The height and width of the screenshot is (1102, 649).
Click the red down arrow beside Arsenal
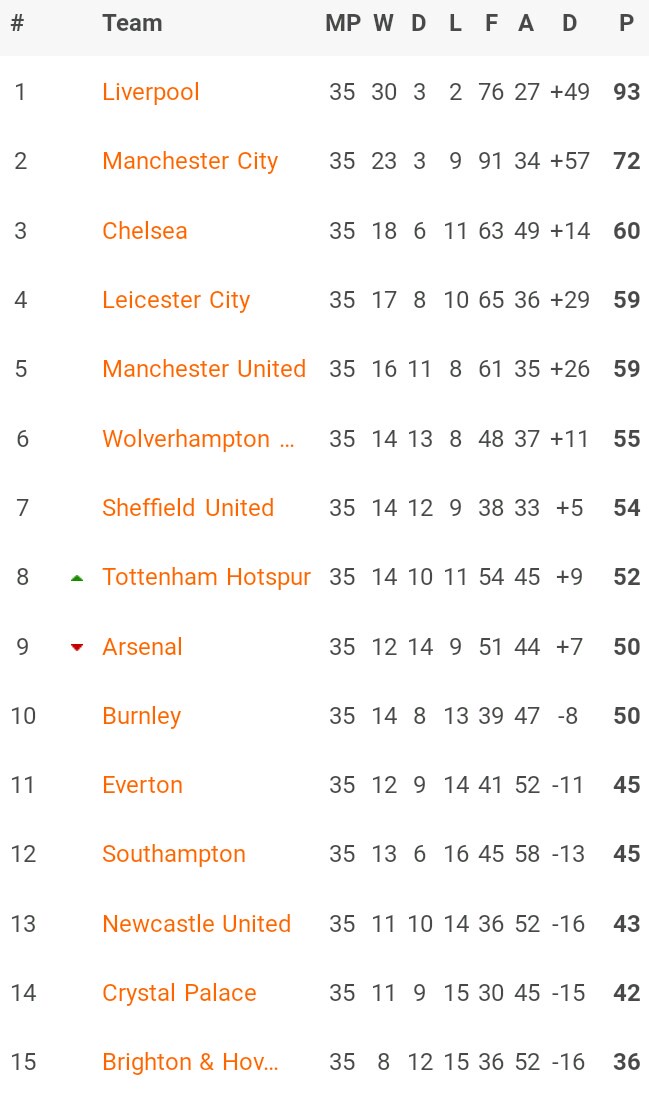tap(77, 647)
